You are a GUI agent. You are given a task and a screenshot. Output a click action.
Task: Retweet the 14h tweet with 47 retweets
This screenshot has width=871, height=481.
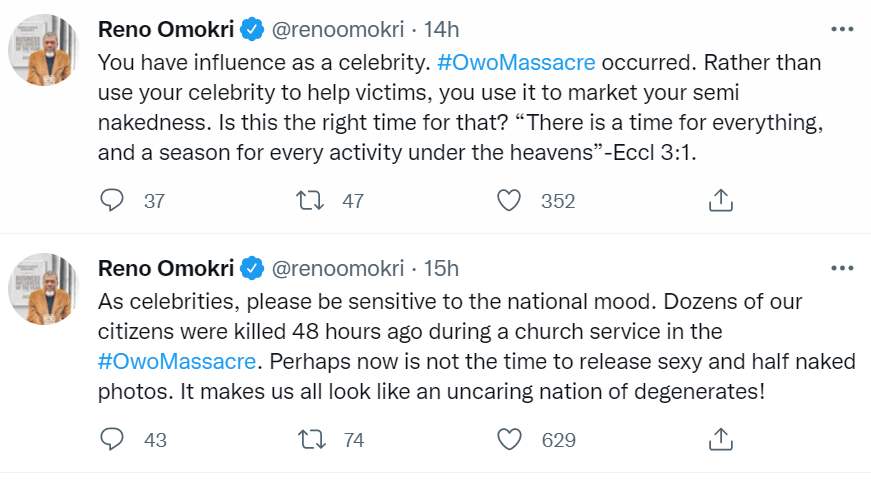[x=310, y=201]
